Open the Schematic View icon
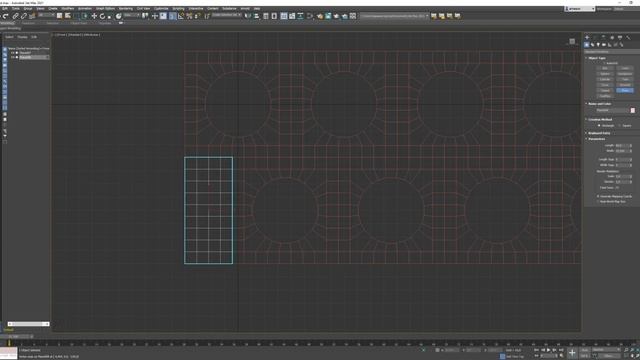 coord(300,16)
